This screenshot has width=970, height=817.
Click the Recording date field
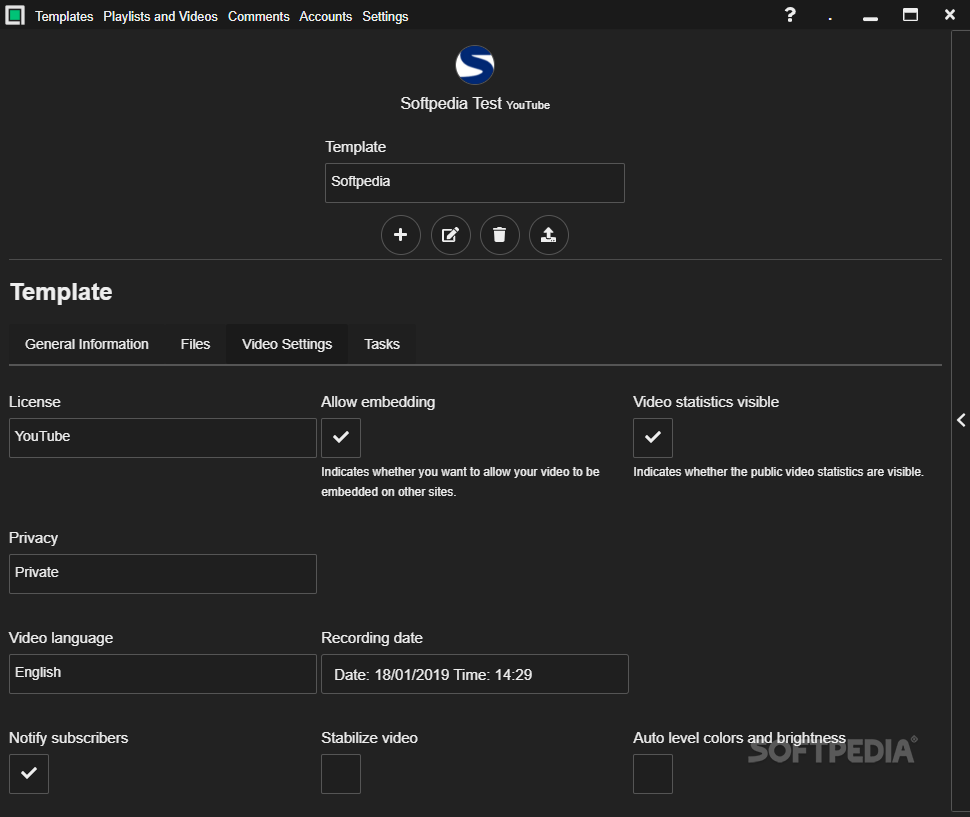(x=474, y=674)
